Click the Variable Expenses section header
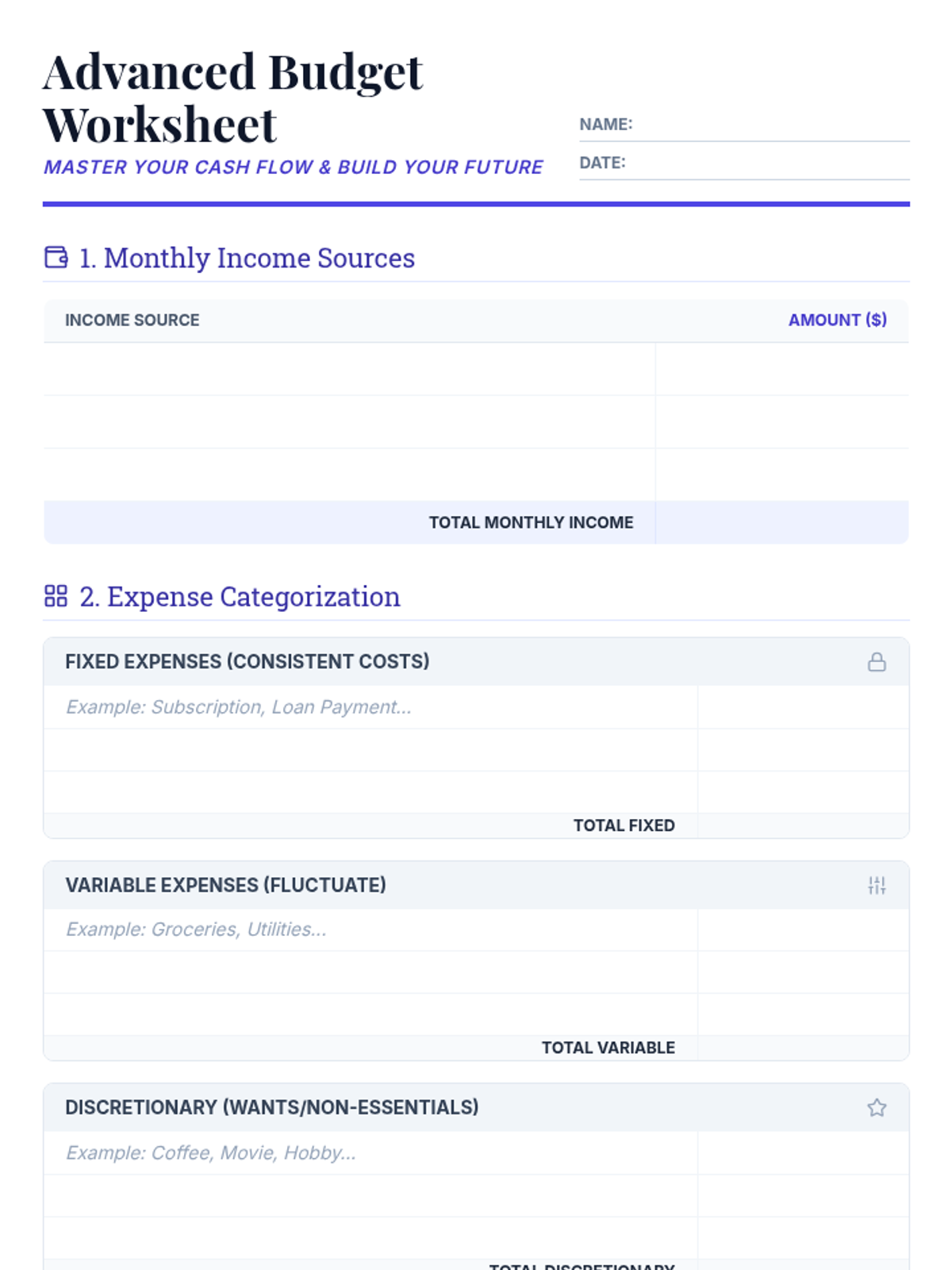 (226, 885)
